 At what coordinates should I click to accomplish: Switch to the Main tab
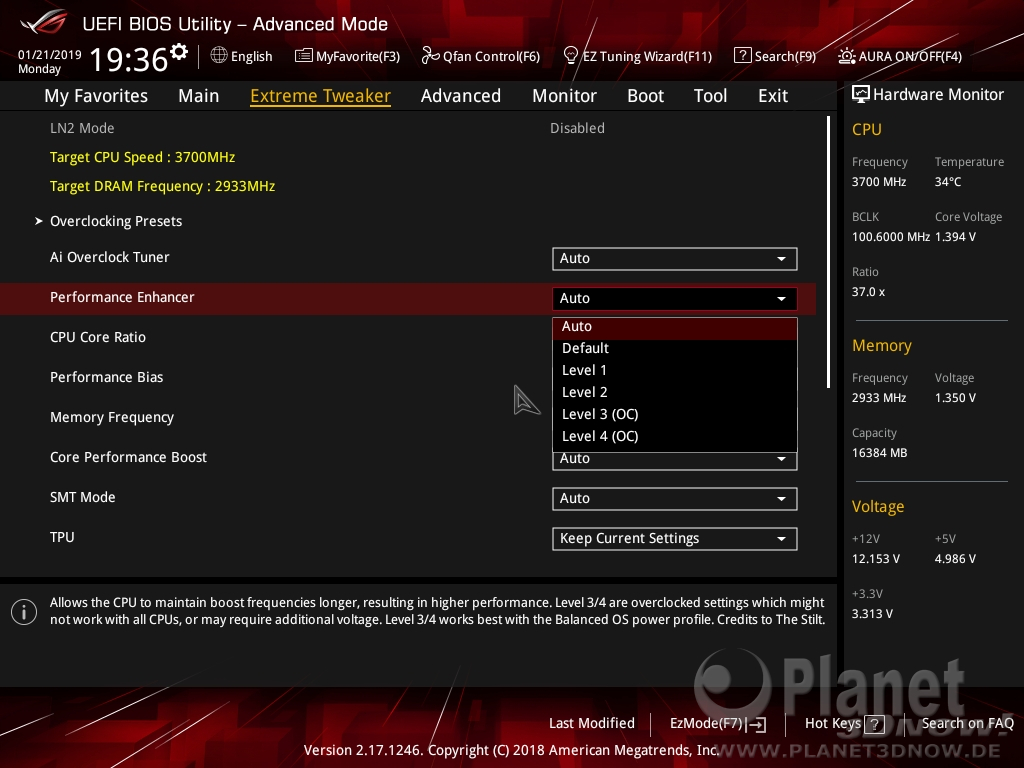(x=199, y=96)
